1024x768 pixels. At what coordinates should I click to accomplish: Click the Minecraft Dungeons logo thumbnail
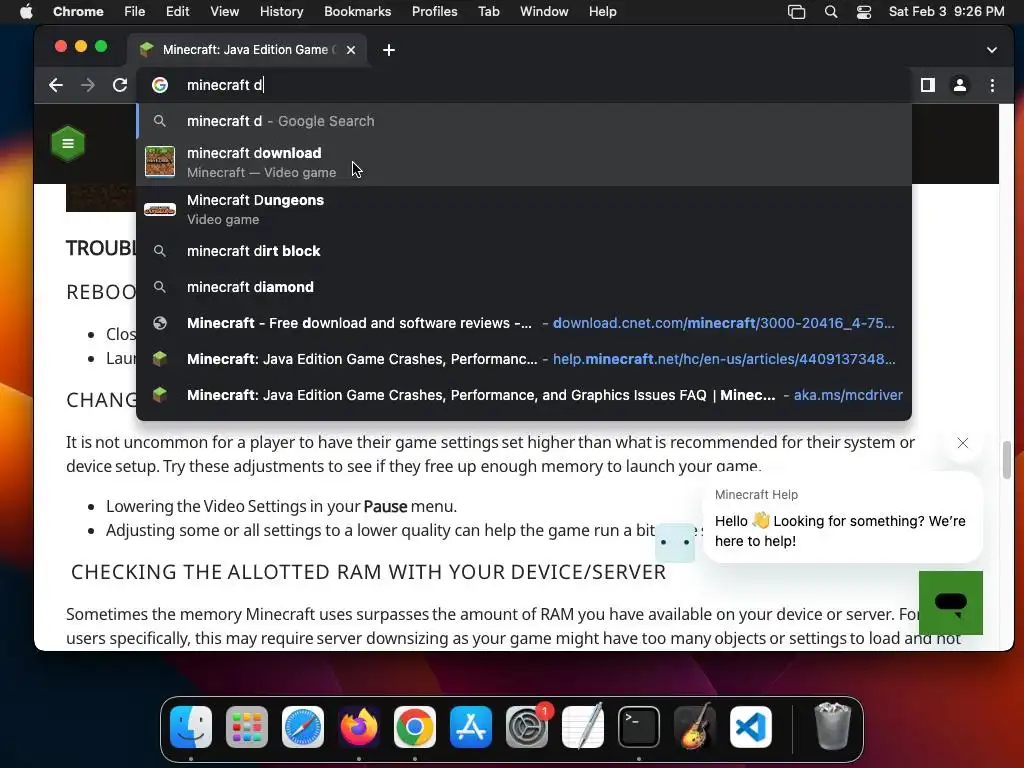[x=160, y=210]
